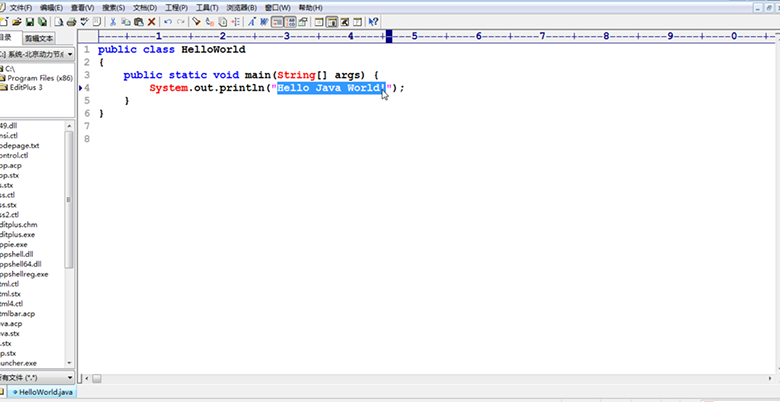Open the 帮助(H) menu
Image resolution: width=780 pixels, height=402 pixels.
(x=310, y=8)
